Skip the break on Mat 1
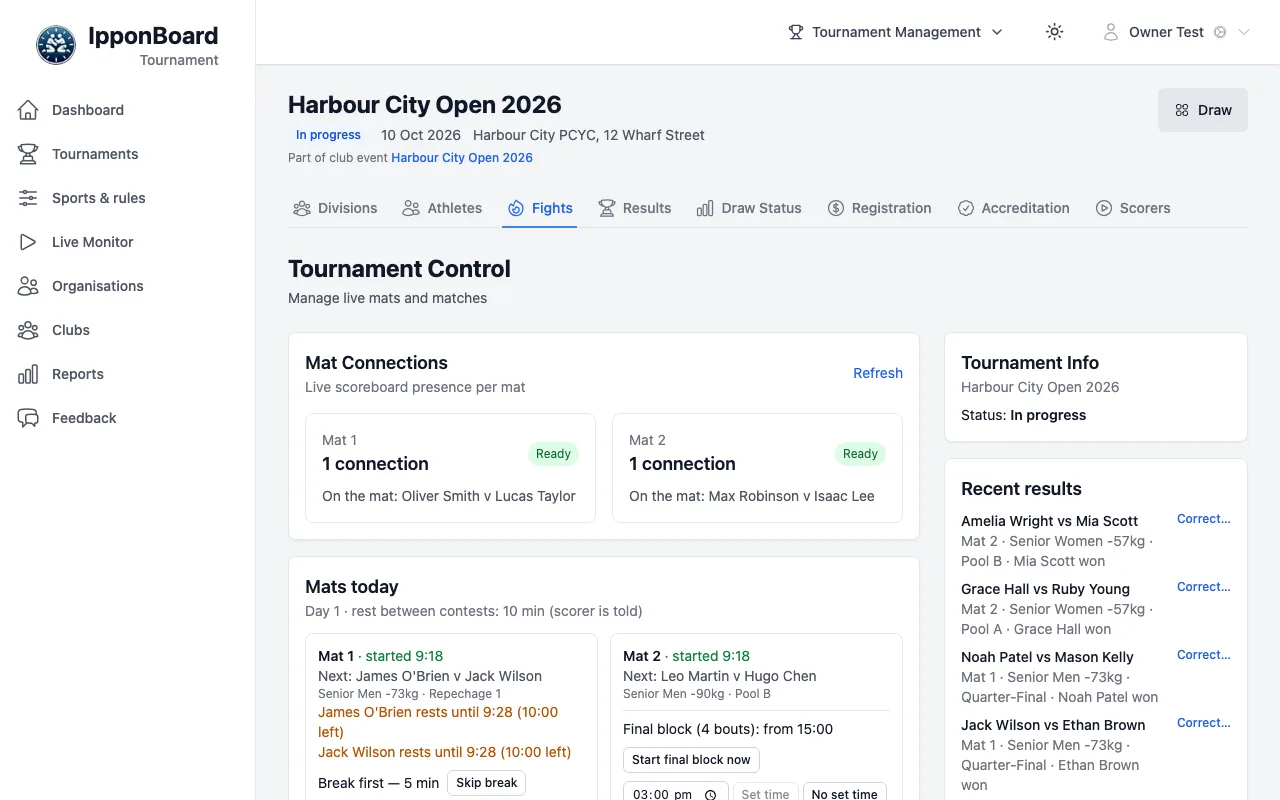Screen dimensions: 1280x800 487,783
